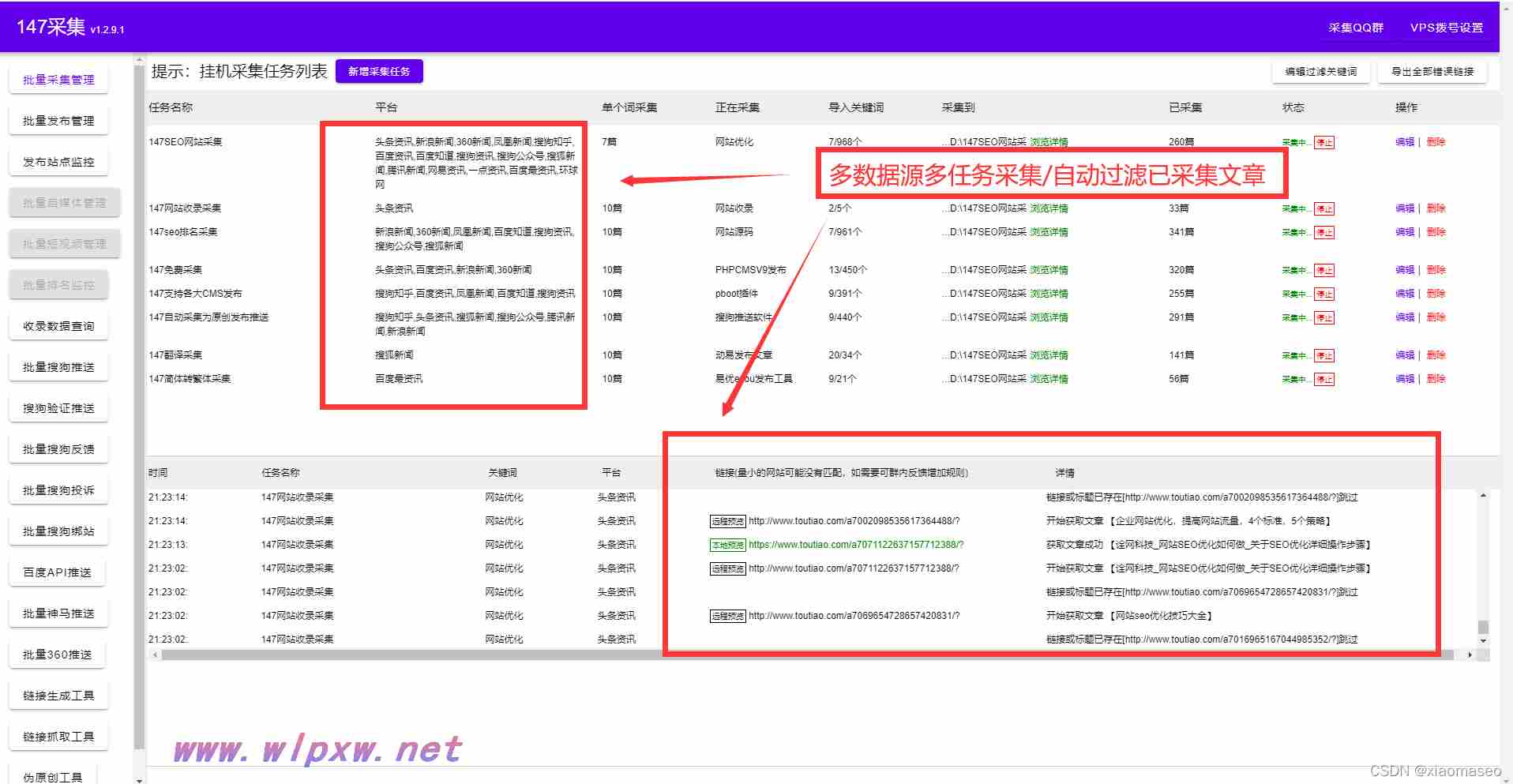
Task: Open 百度API推送 in the sidebar
Action: click(58, 572)
